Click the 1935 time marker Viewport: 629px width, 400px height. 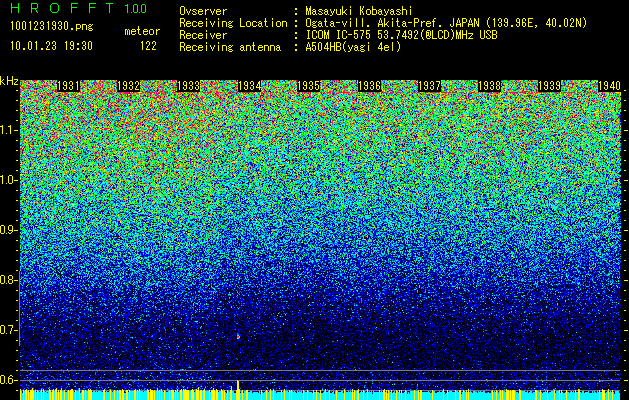pos(308,86)
